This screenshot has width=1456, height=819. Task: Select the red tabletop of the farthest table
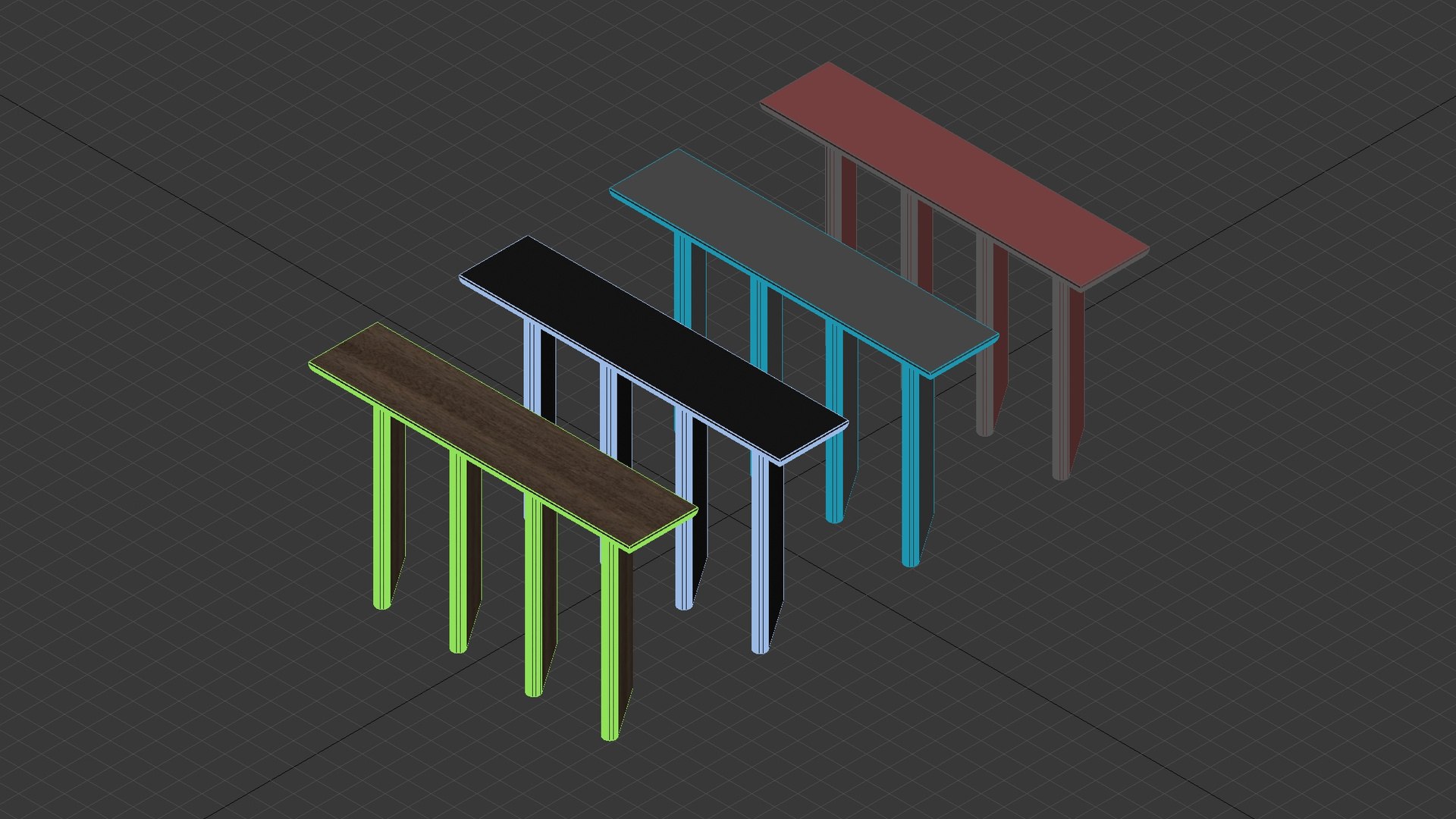(954, 176)
